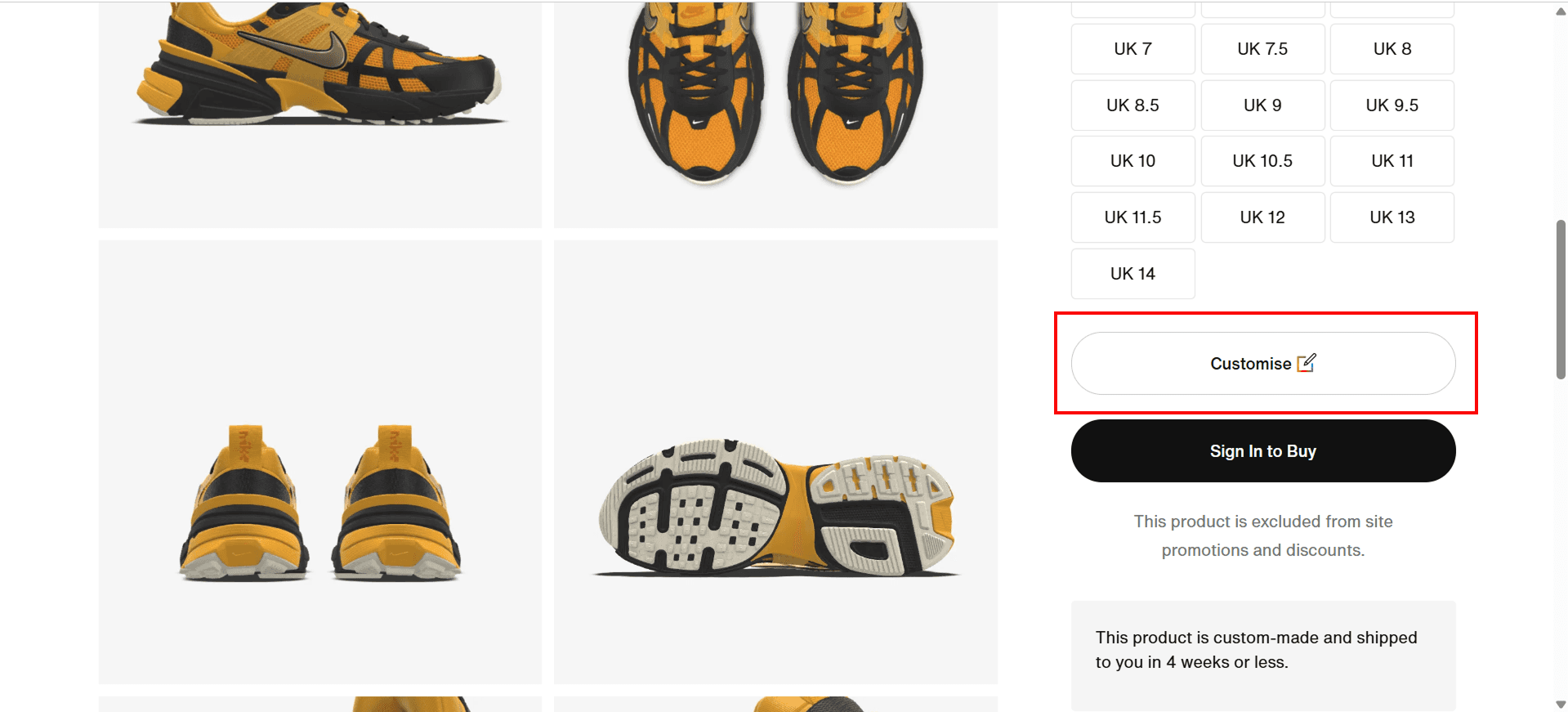1568x712 pixels.
Task: Pick size UK 8.5
Action: pyautogui.click(x=1132, y=105)
